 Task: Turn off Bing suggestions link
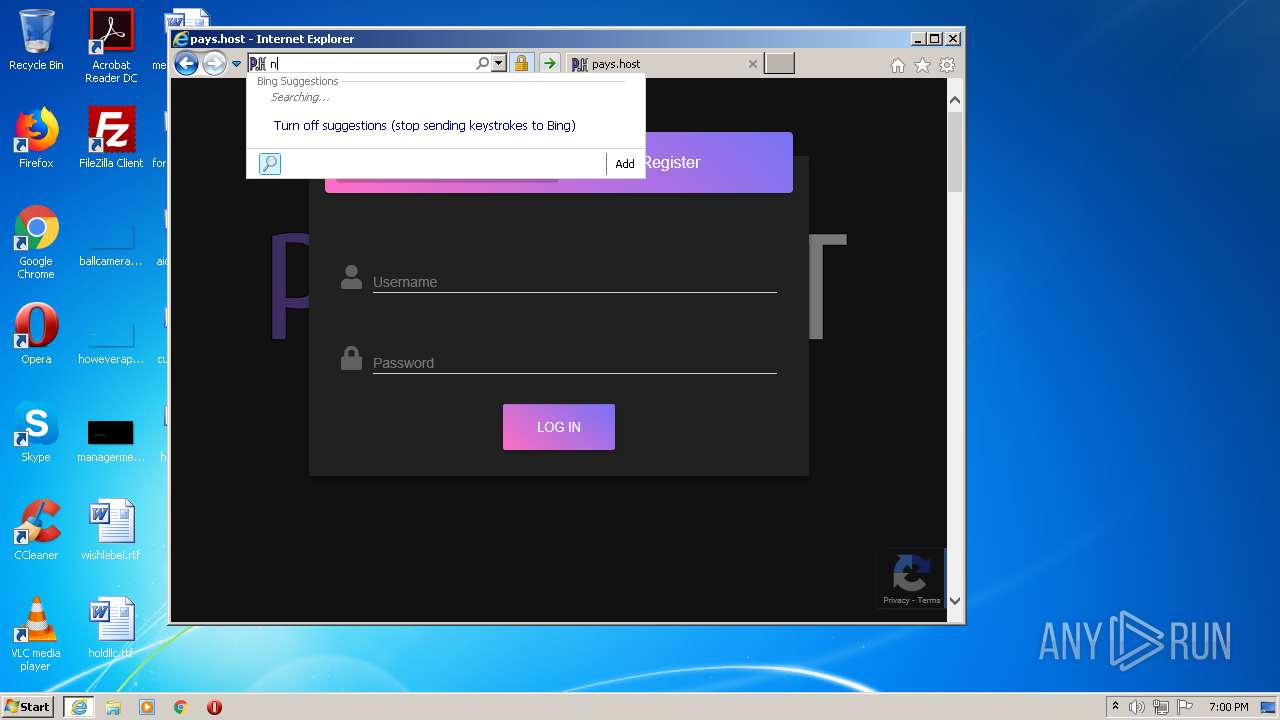click(424, 126)
